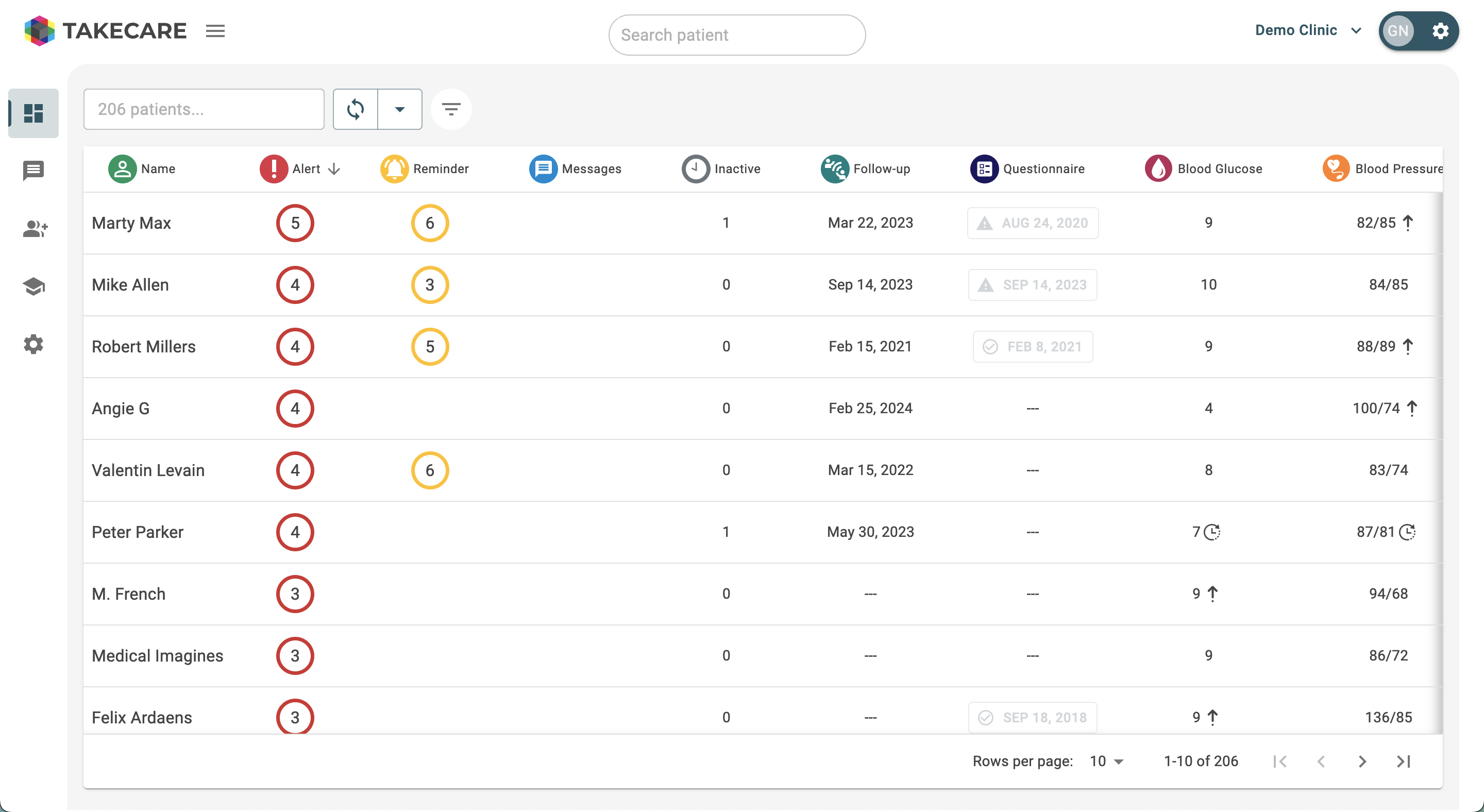Open the filter options
Viewport: 1484px width, 812px height.
coord(451,109)
